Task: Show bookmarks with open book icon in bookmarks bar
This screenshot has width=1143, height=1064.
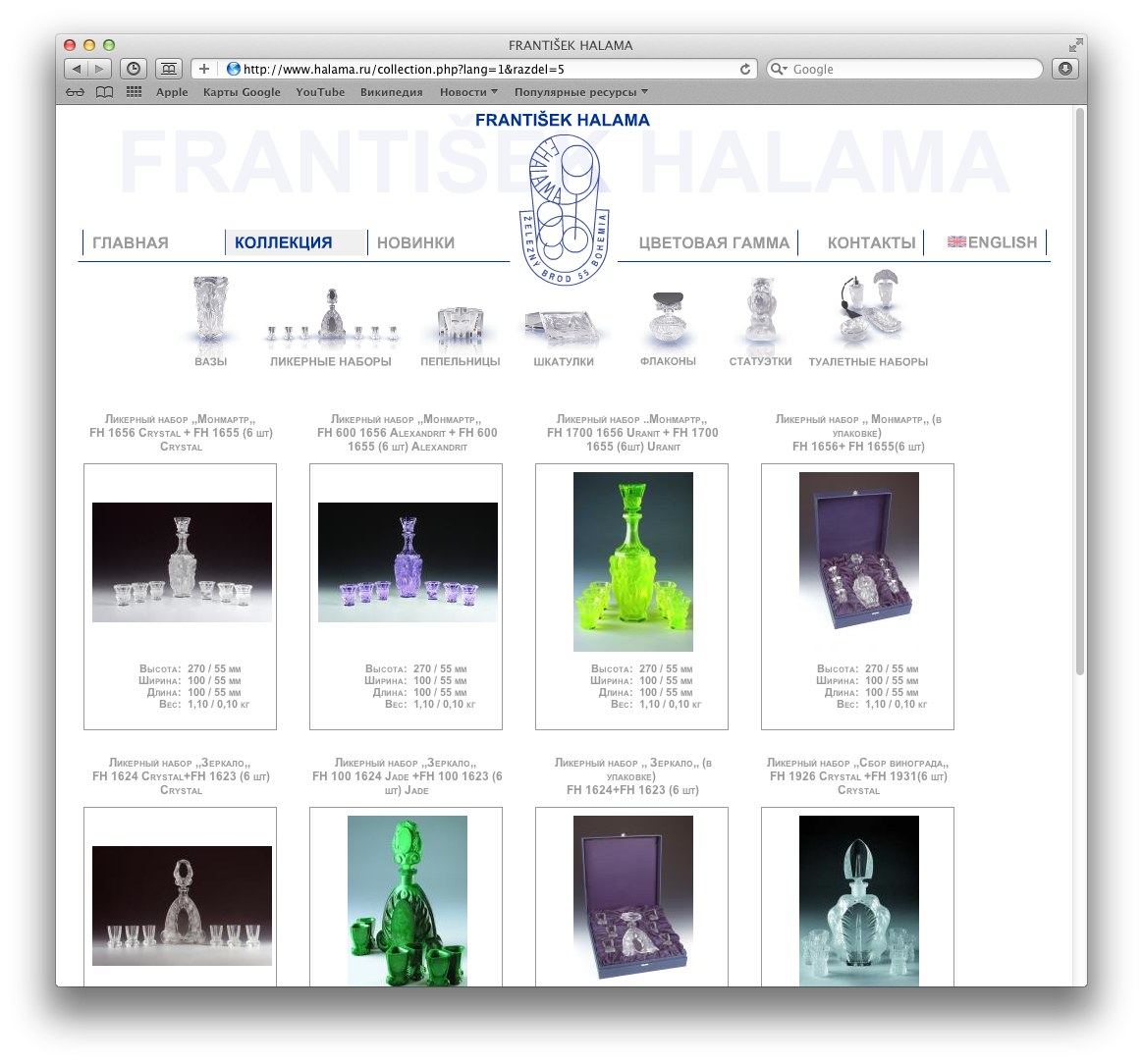Action: tap(105, 92)
